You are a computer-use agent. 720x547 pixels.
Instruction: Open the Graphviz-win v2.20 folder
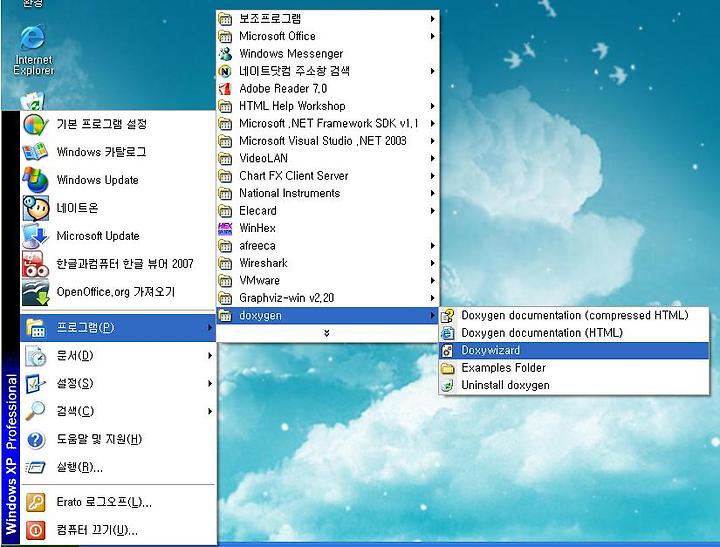327,298
